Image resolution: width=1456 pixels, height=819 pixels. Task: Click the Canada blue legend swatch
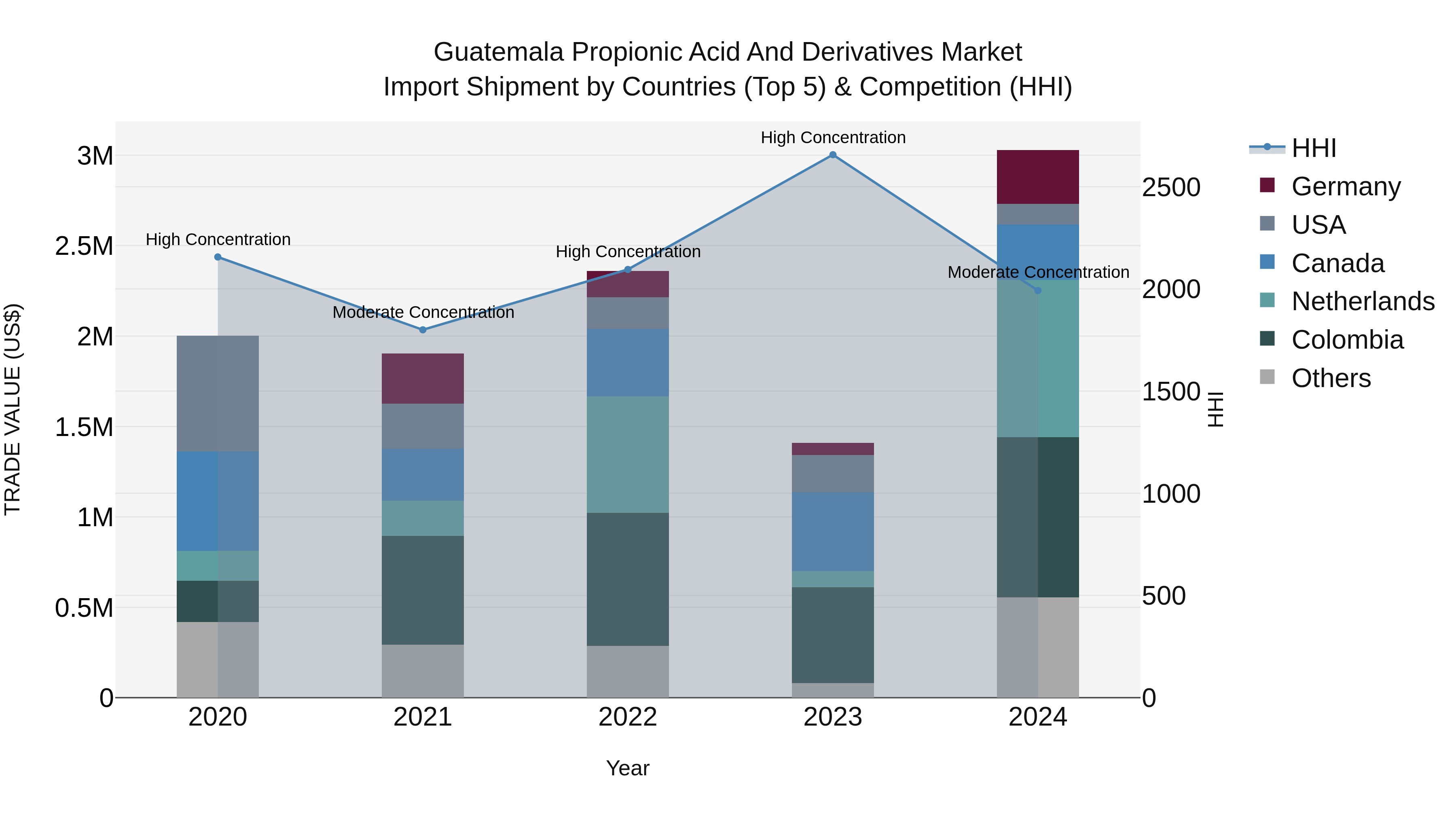(x=1268, y=262)
